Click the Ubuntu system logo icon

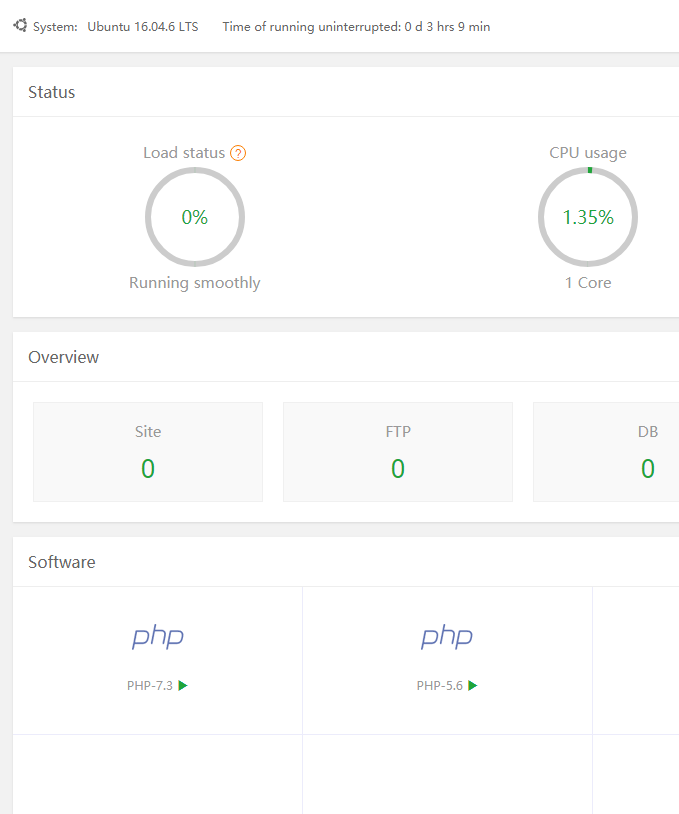point(20,25)
